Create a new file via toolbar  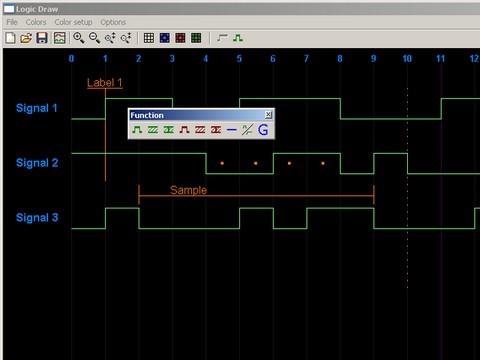[10, 38]
